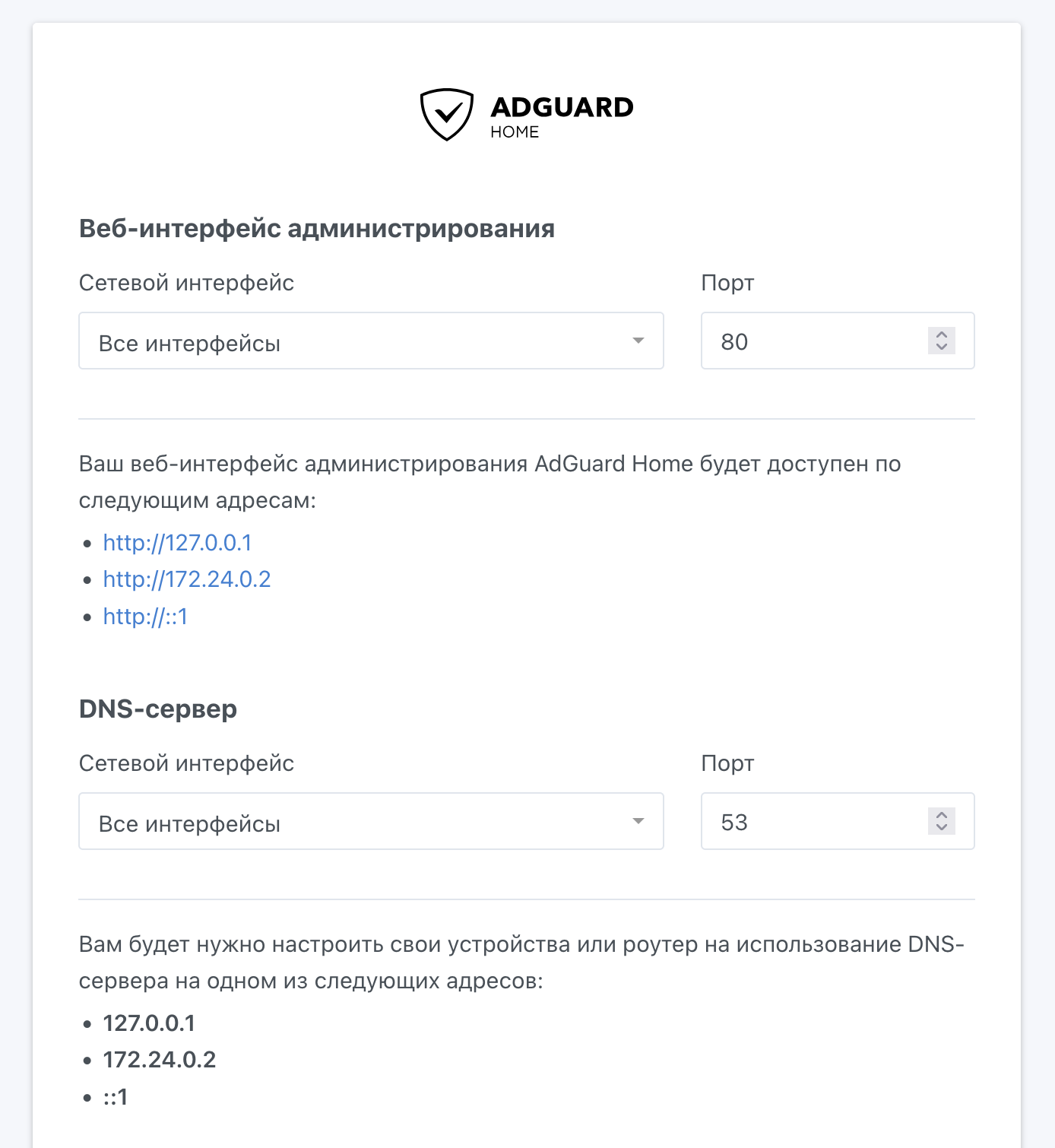Increase the DNS server port using stepper arrow
The width and height of the screenshot is (1055, 1148).
[941, 815]
